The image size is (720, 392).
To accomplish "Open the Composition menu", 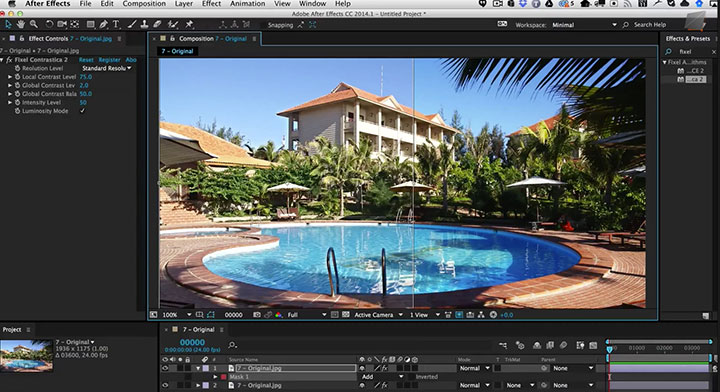I will (144, 4).
